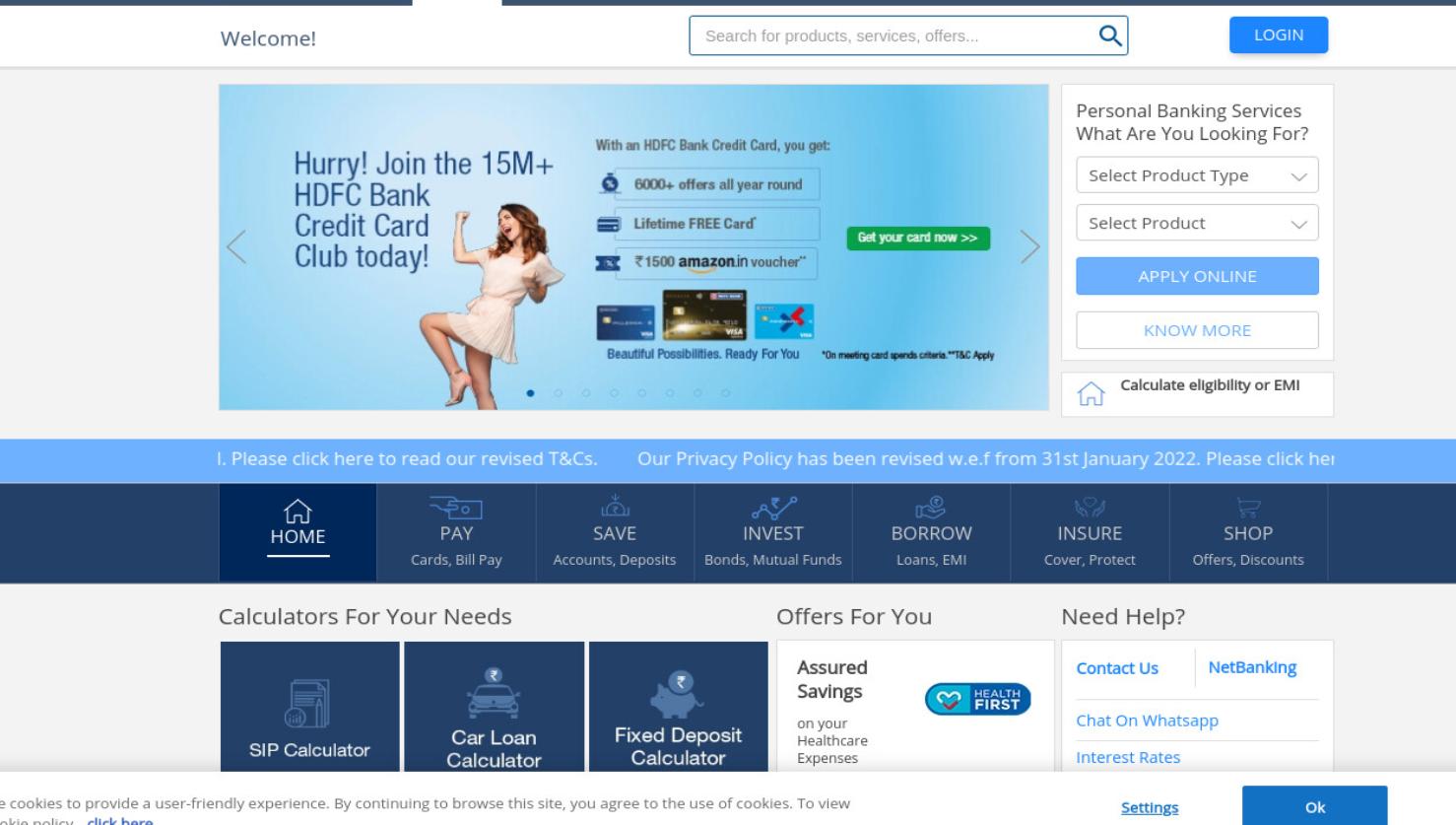The width and height of the screenshot is (1456, 825).
Task: Open the SHOP Offers, Discounts menu
Action: click(1248, 532)
